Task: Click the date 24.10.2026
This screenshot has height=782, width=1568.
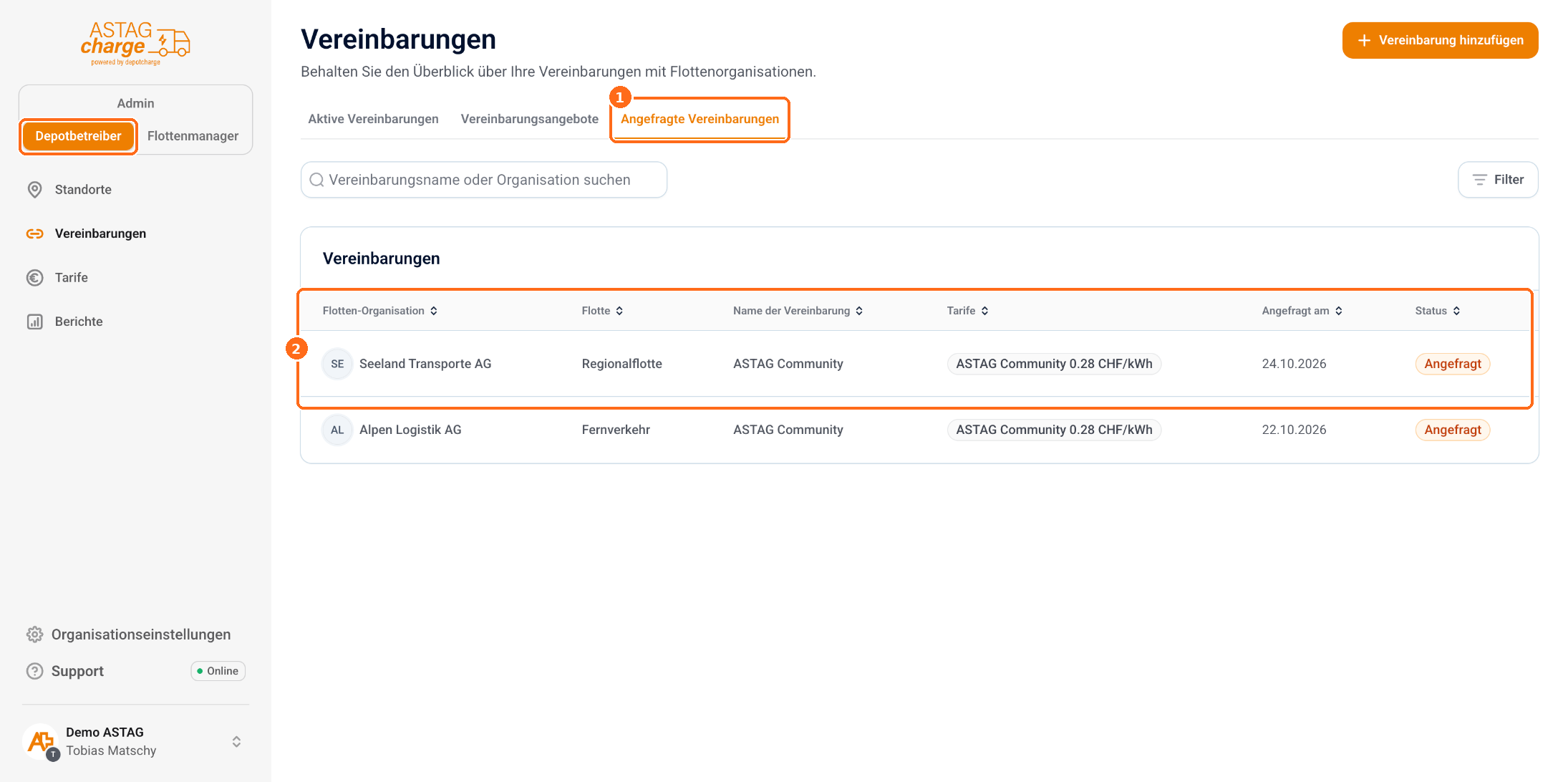Action: pyautogui.click(x=1294, y=364)
